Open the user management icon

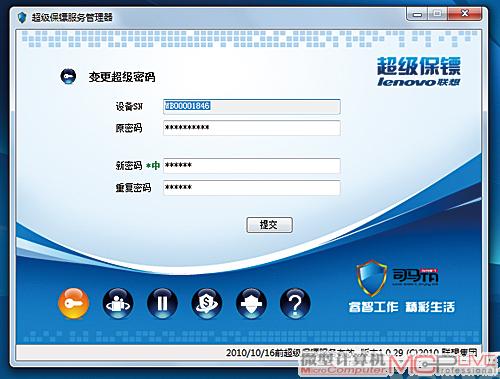118,304
